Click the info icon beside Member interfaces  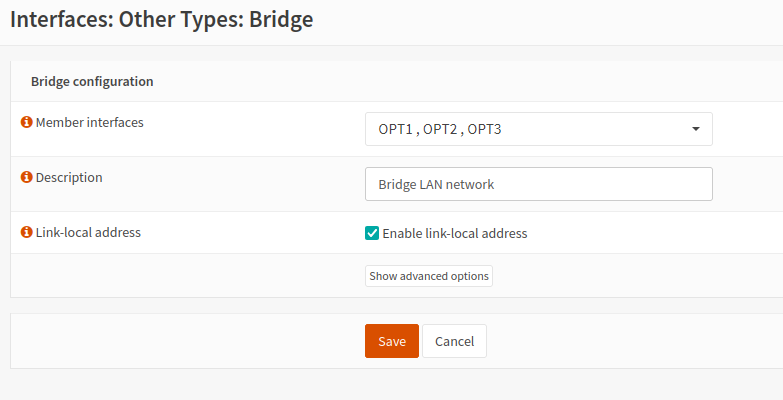pos(27,122)
